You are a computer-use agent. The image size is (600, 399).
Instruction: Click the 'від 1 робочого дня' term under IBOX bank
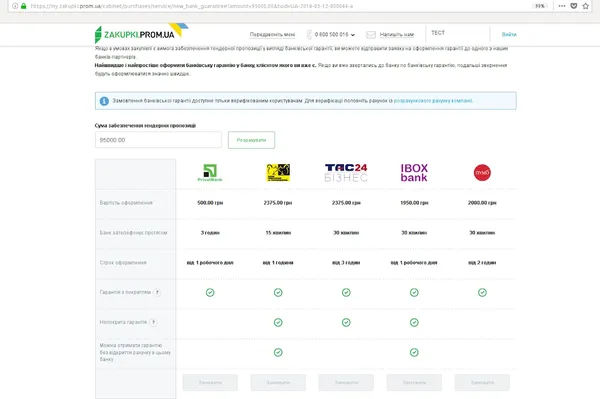(414, 262)
